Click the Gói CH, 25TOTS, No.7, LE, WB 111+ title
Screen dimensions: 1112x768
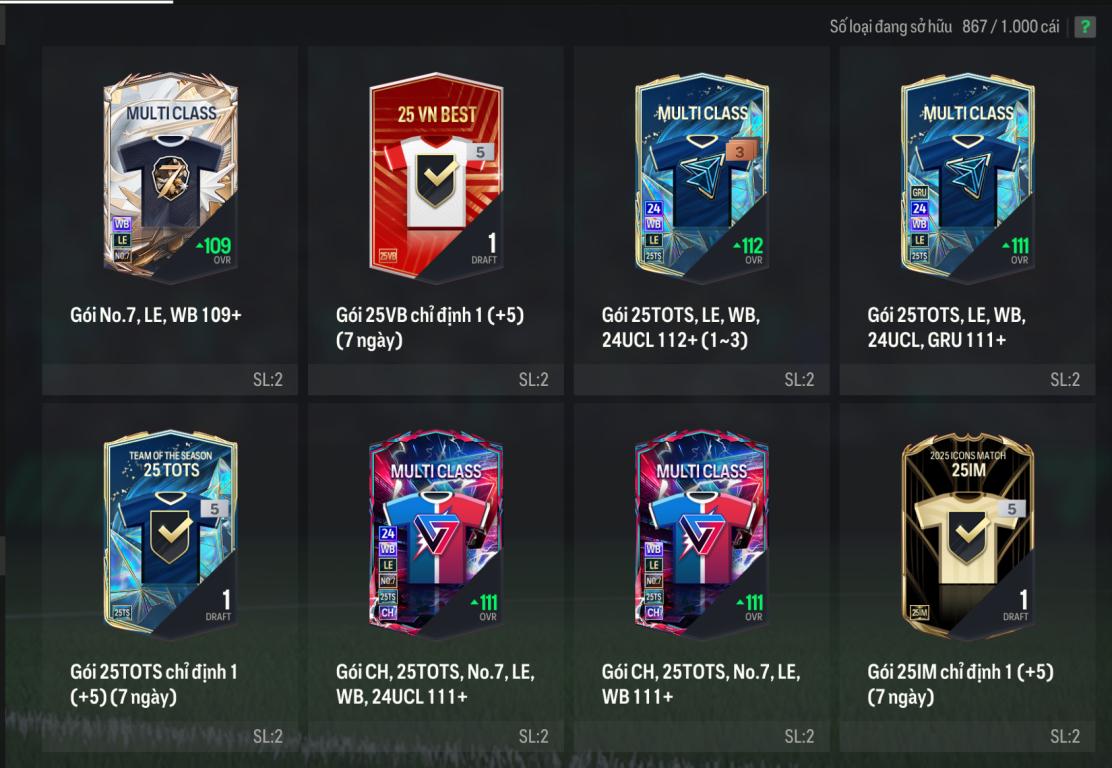701,684
